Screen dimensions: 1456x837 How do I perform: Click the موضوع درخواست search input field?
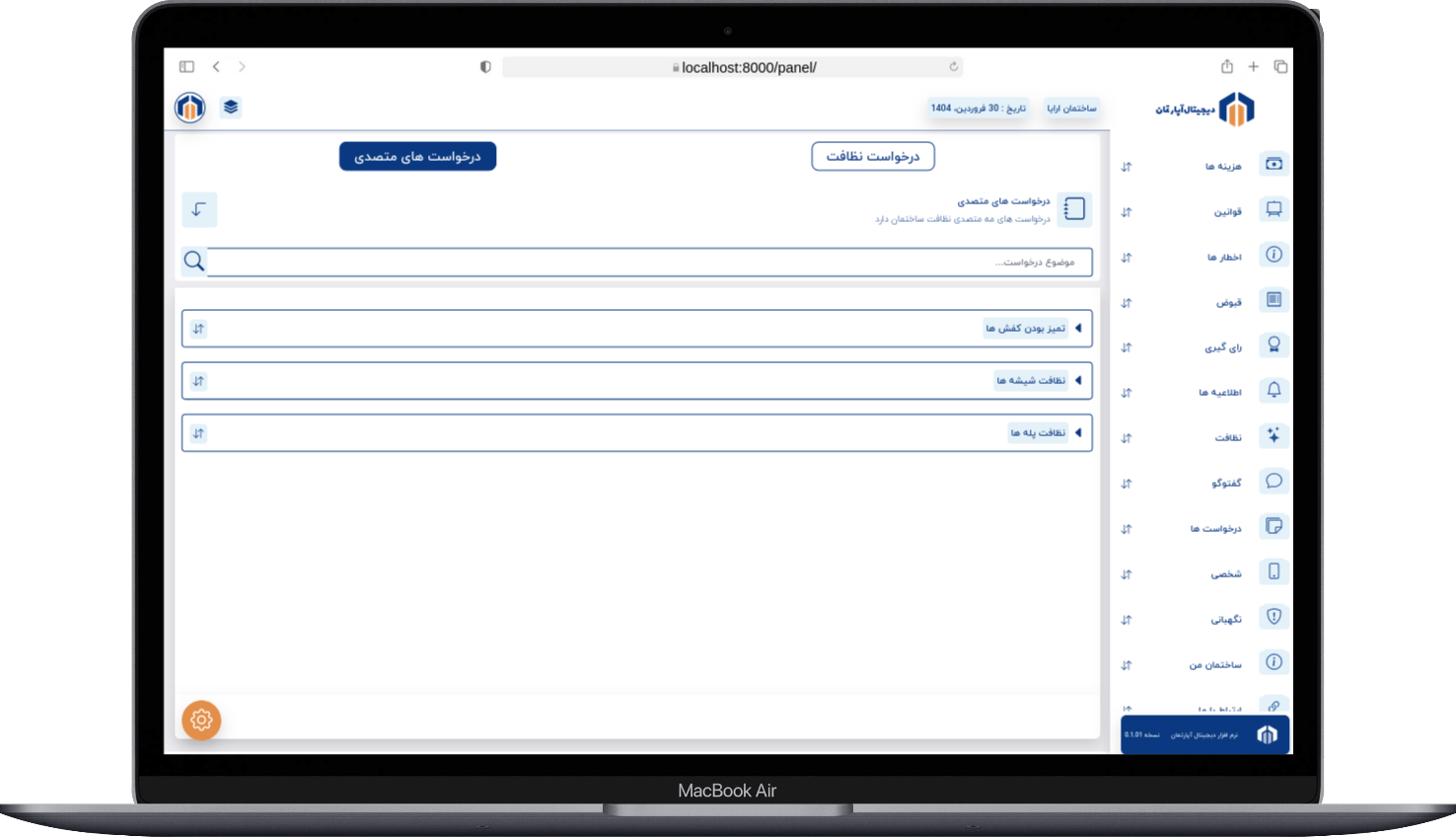(649, 263)
